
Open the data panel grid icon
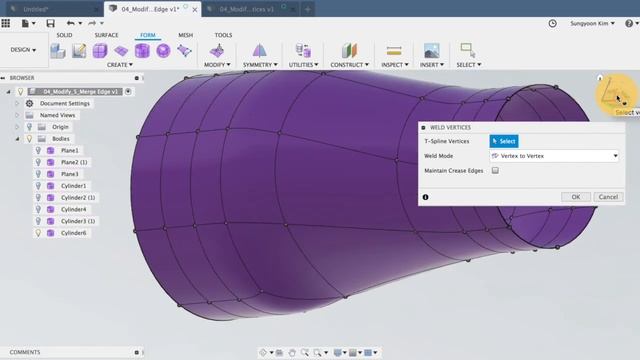click(x=6, y=23)
